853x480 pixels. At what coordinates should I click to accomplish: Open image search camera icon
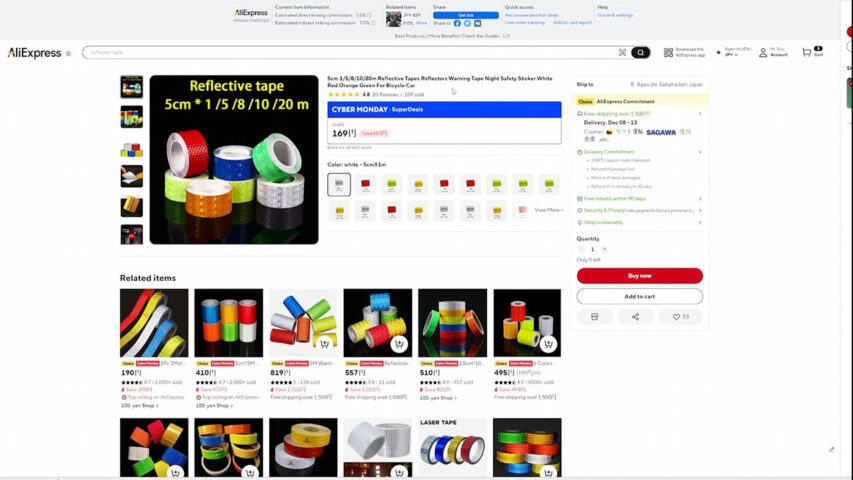click(x=622, y=53)
